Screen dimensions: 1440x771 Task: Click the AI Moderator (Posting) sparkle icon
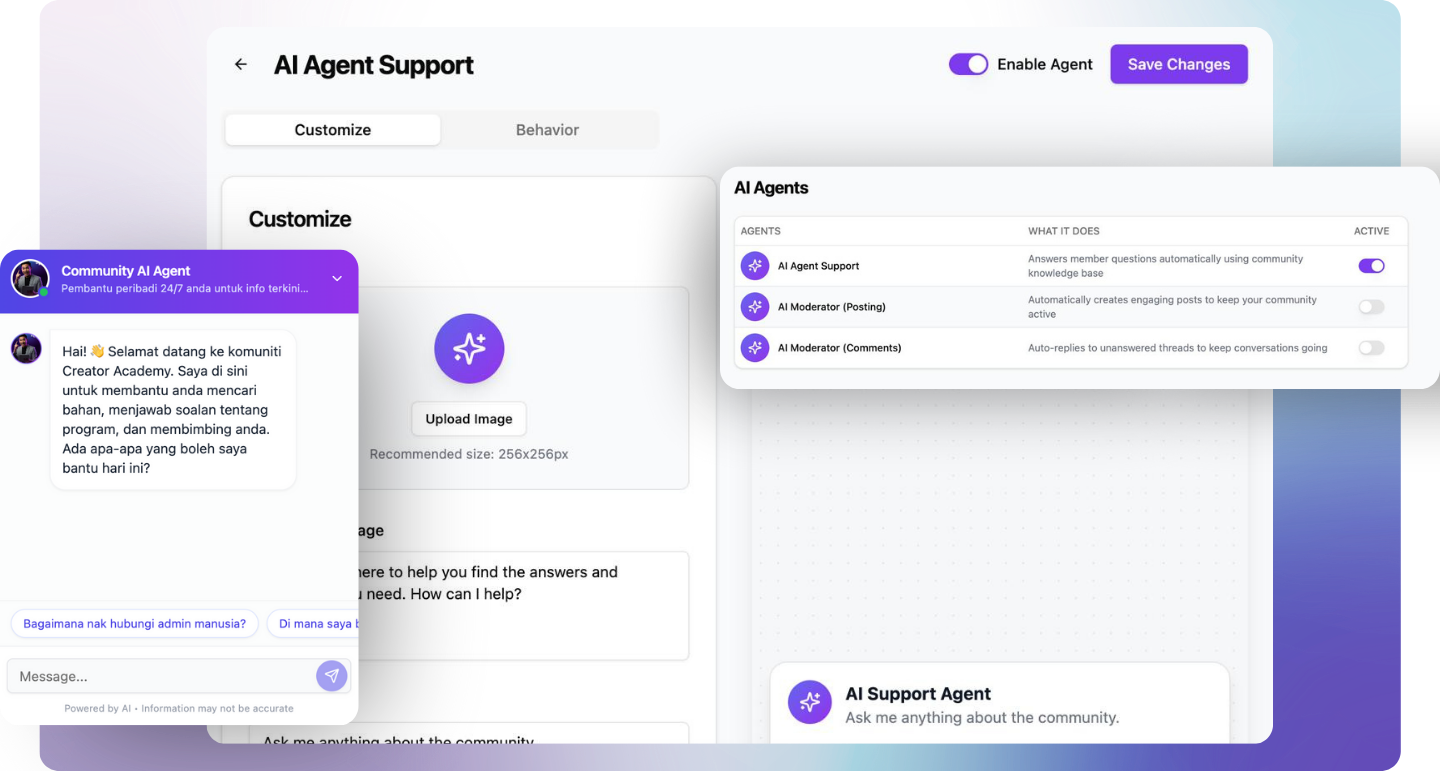755,307
